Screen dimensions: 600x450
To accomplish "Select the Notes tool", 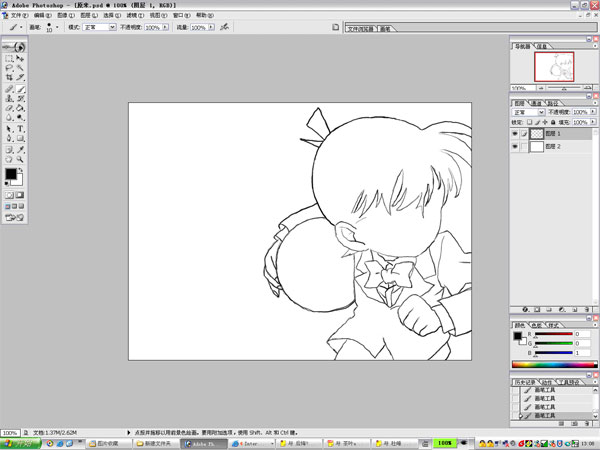I will point(9,150).
